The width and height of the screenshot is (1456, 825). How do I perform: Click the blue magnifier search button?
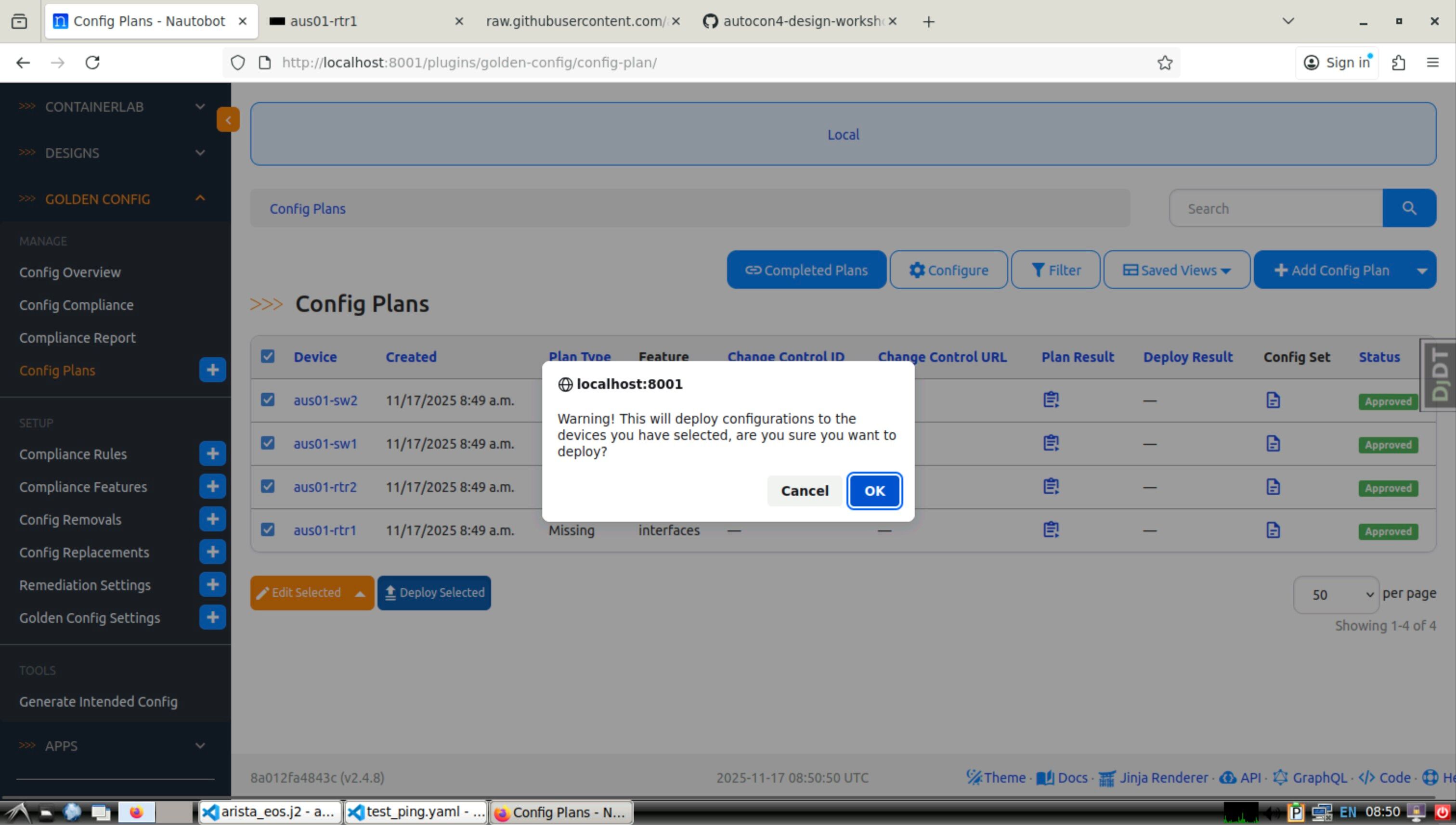[1408, 208]
